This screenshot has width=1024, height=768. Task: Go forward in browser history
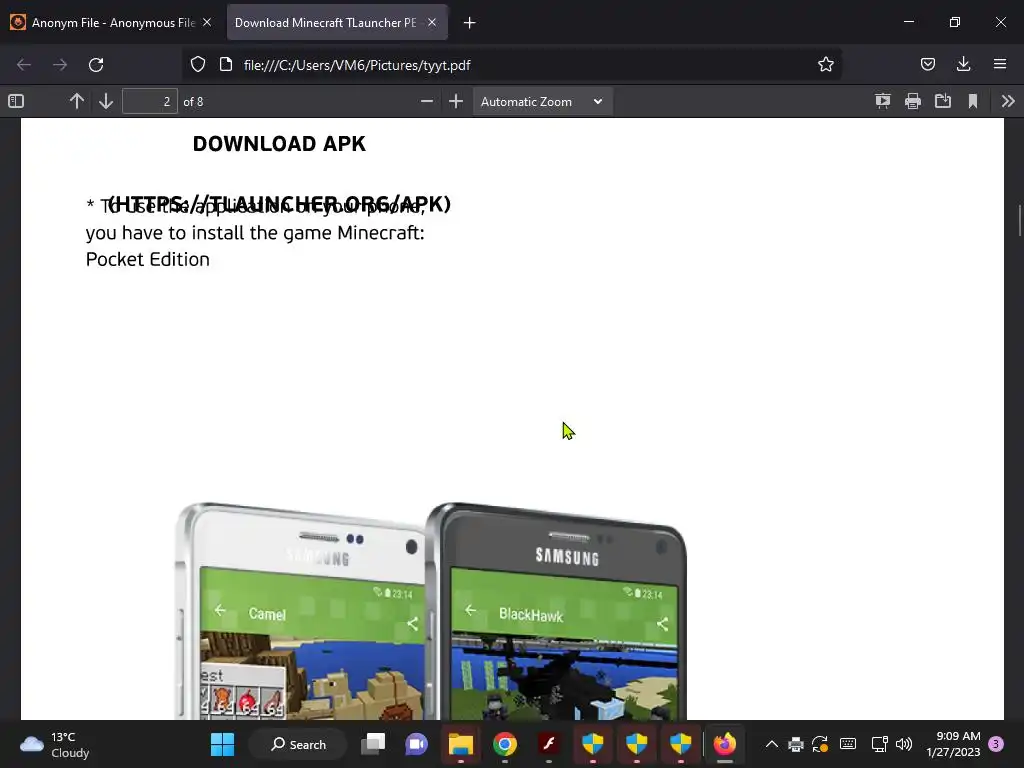coord(59,65)
